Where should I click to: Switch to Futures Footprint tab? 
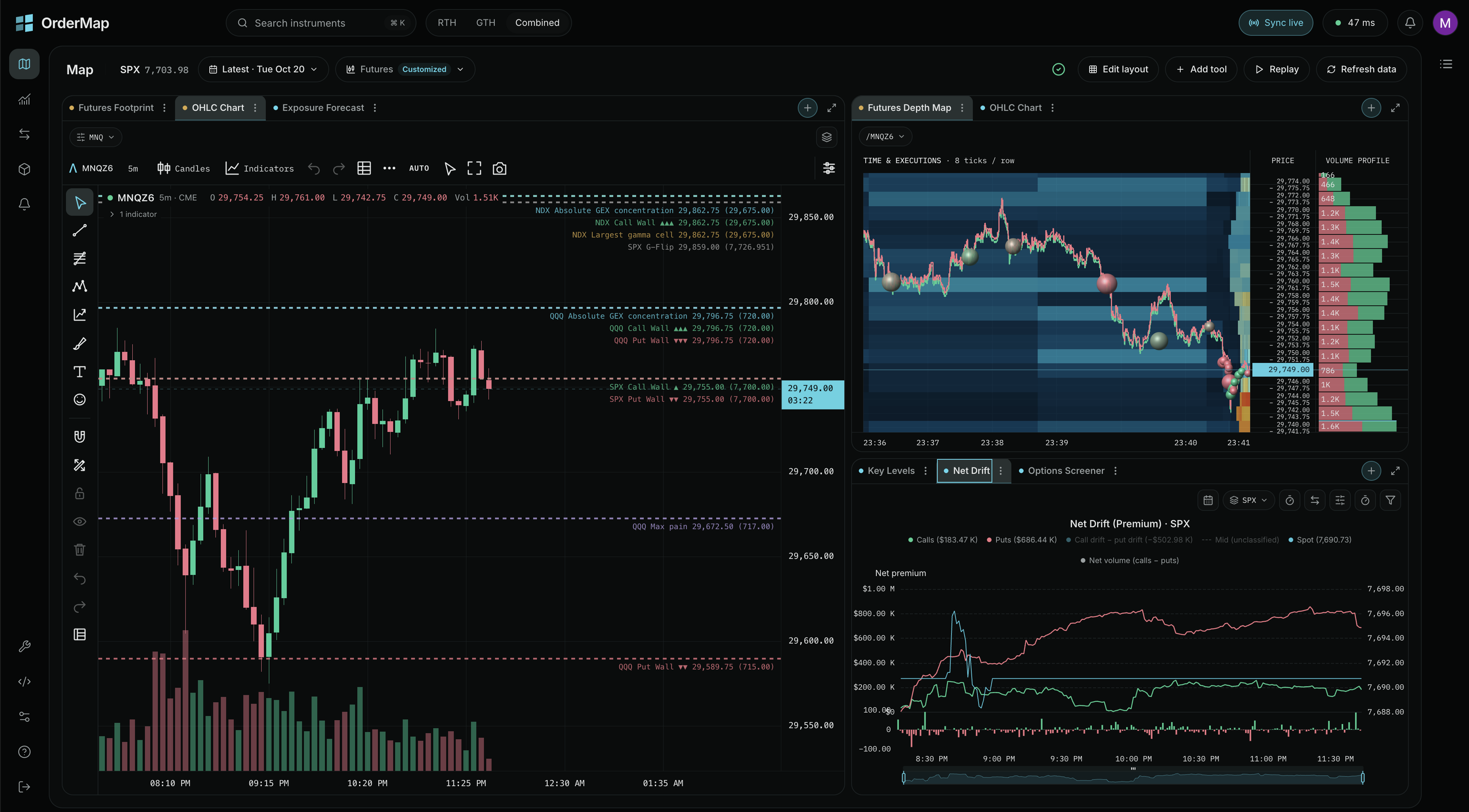(x=112, y=108)
